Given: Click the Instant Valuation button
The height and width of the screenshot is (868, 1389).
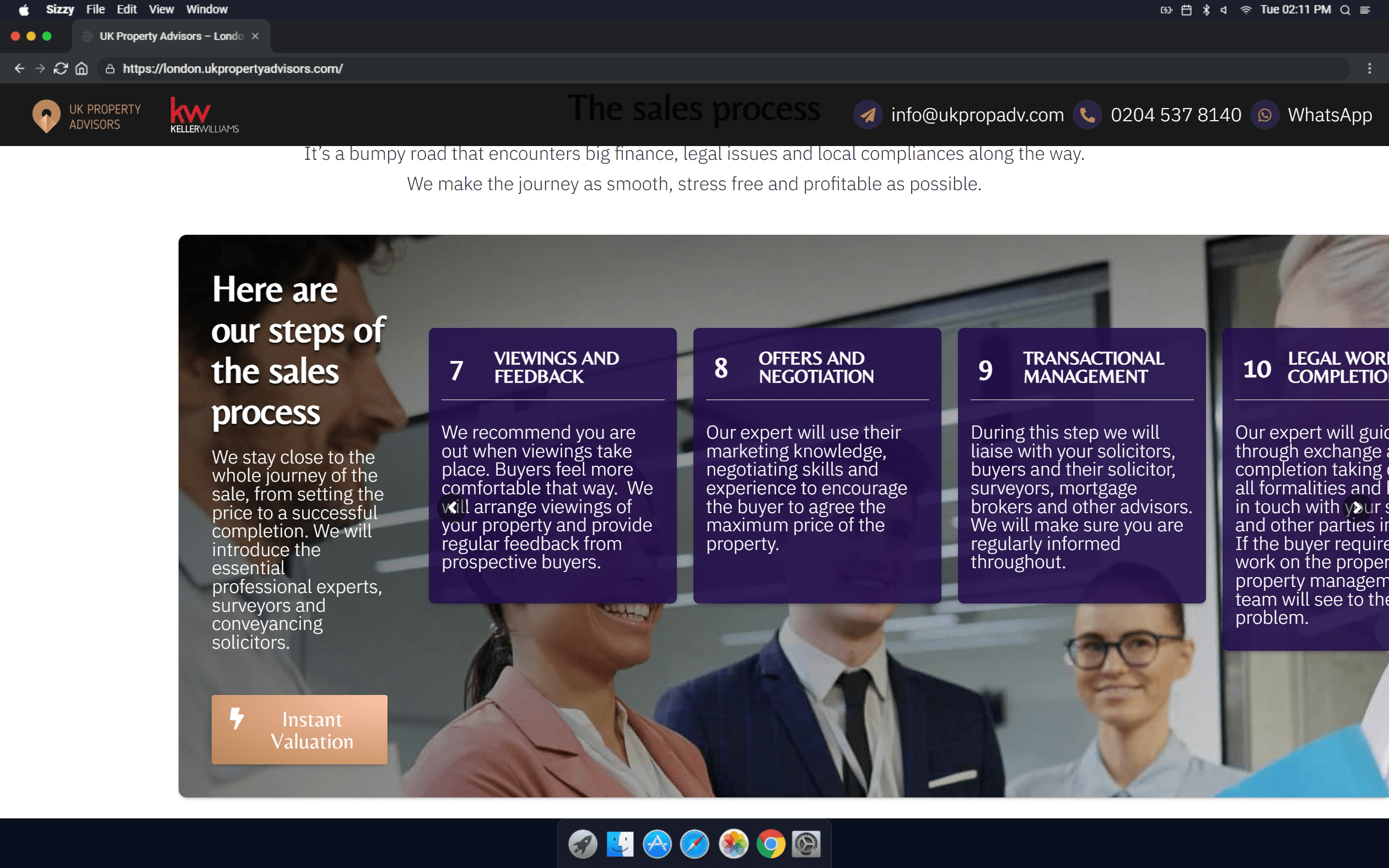Looking at the screenshot, I should pyautogui.click(x=299, y=730).
